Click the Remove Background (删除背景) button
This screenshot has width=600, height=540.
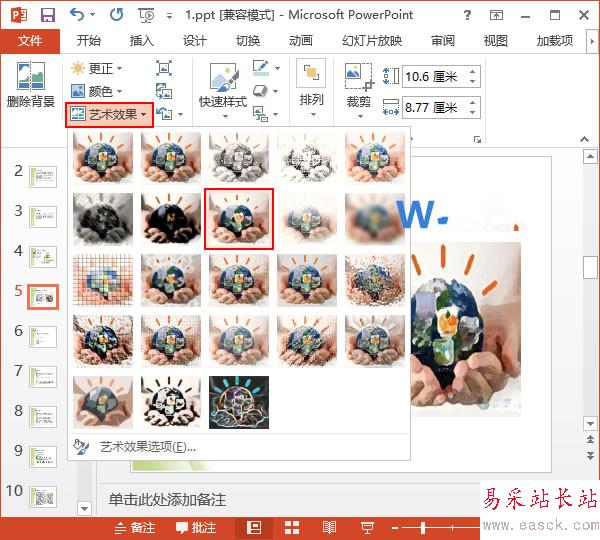coord(31,85)
